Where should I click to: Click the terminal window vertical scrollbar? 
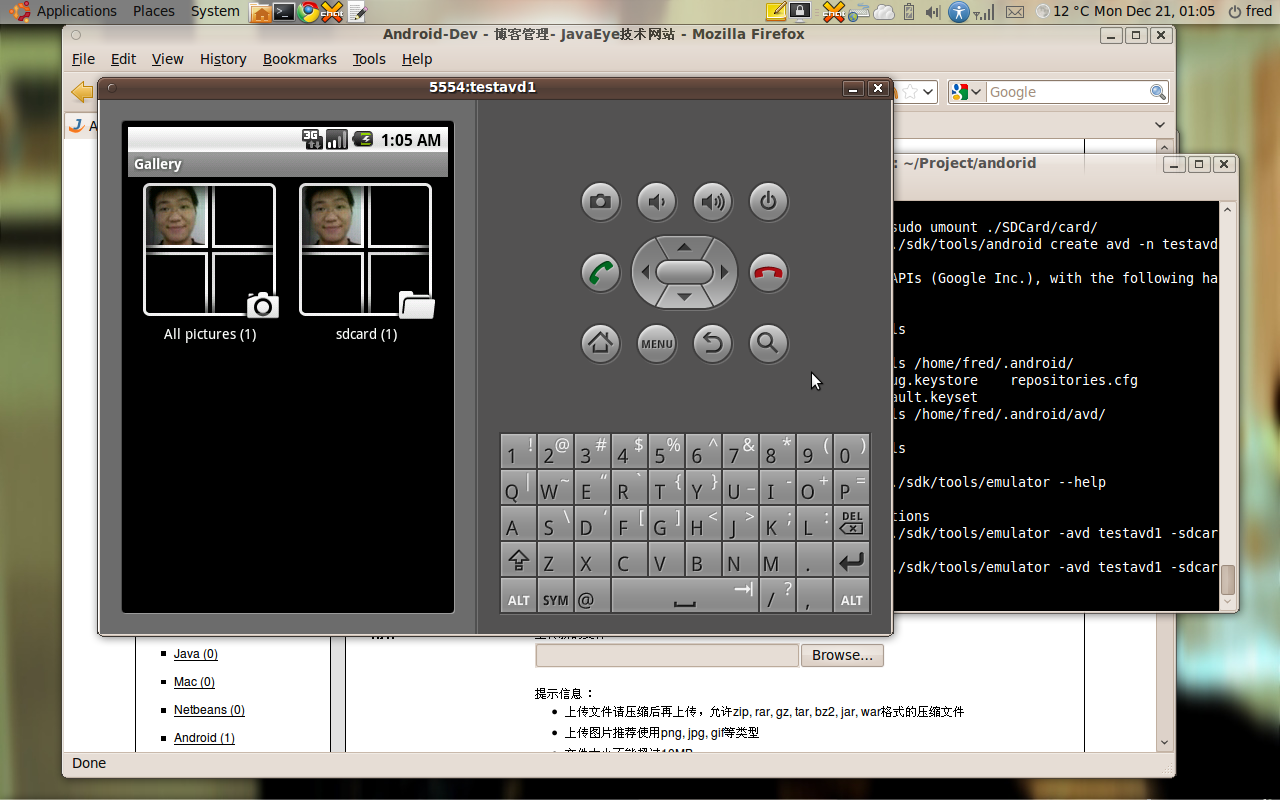[x=1228, y=406]
